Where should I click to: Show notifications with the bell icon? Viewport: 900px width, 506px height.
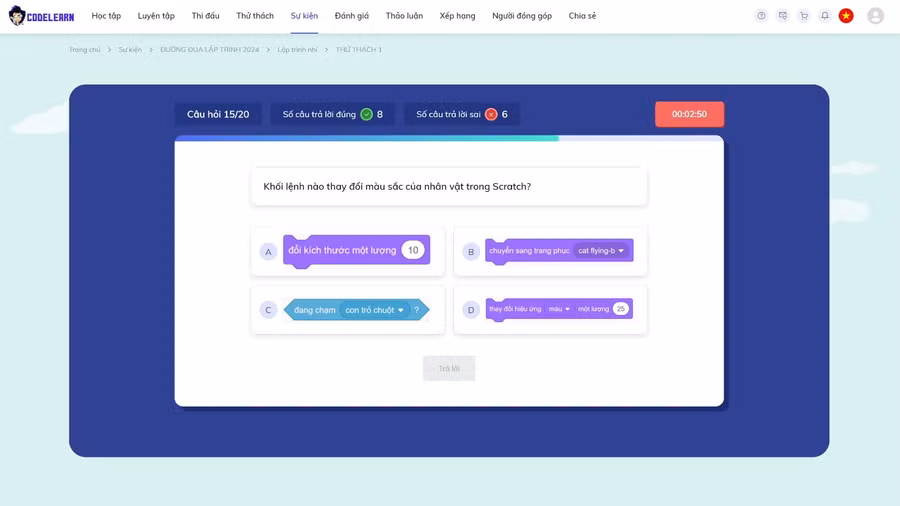[824, 16]
